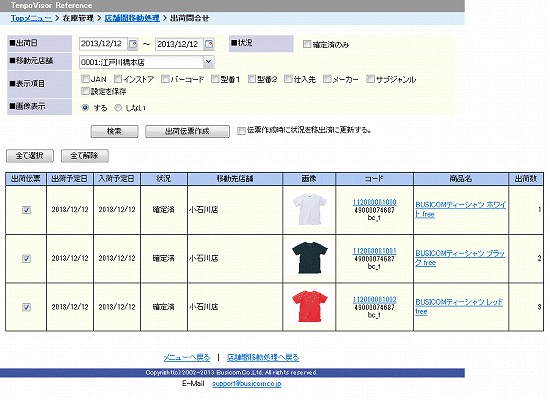Select the しない image display radio
Image resolution: width=550 pixels, height=400 pixels.
pyautogui.click(x=118, y=108)
